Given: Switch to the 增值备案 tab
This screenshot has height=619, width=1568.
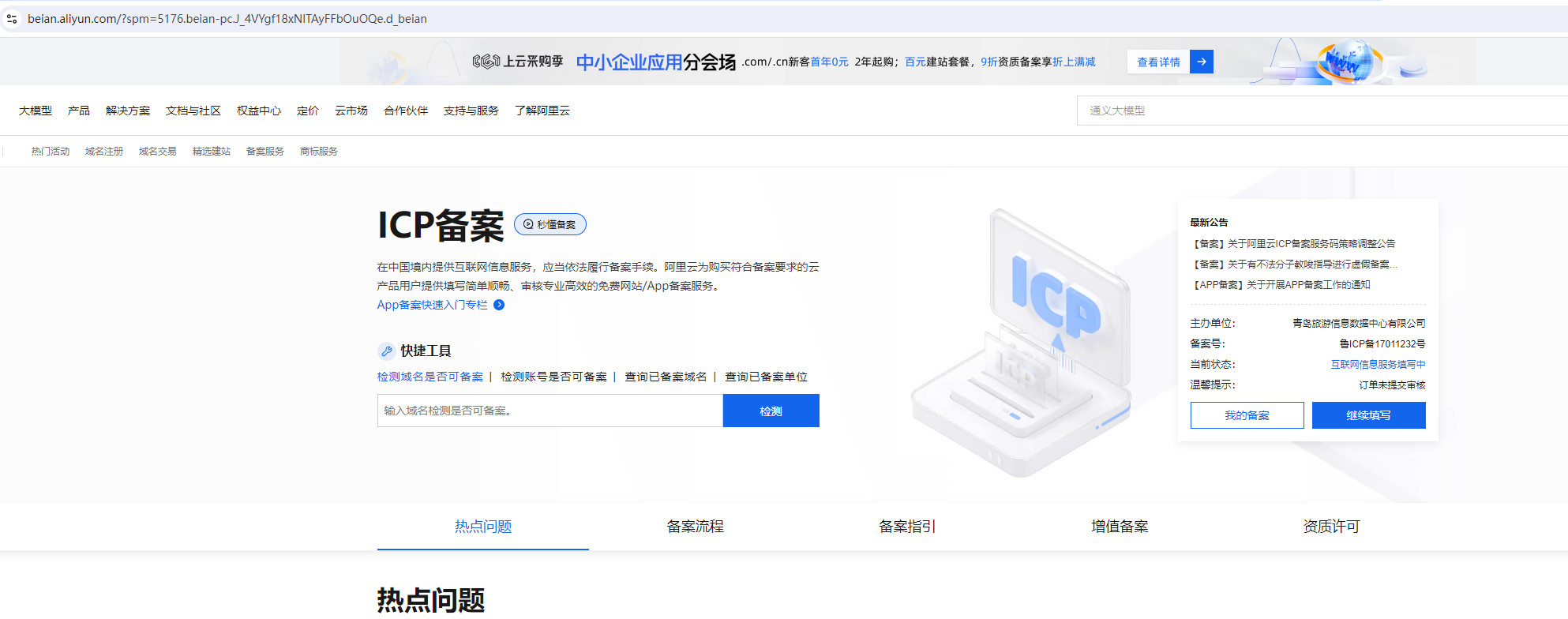Looking at the screenshot, I should (1120, 527).
